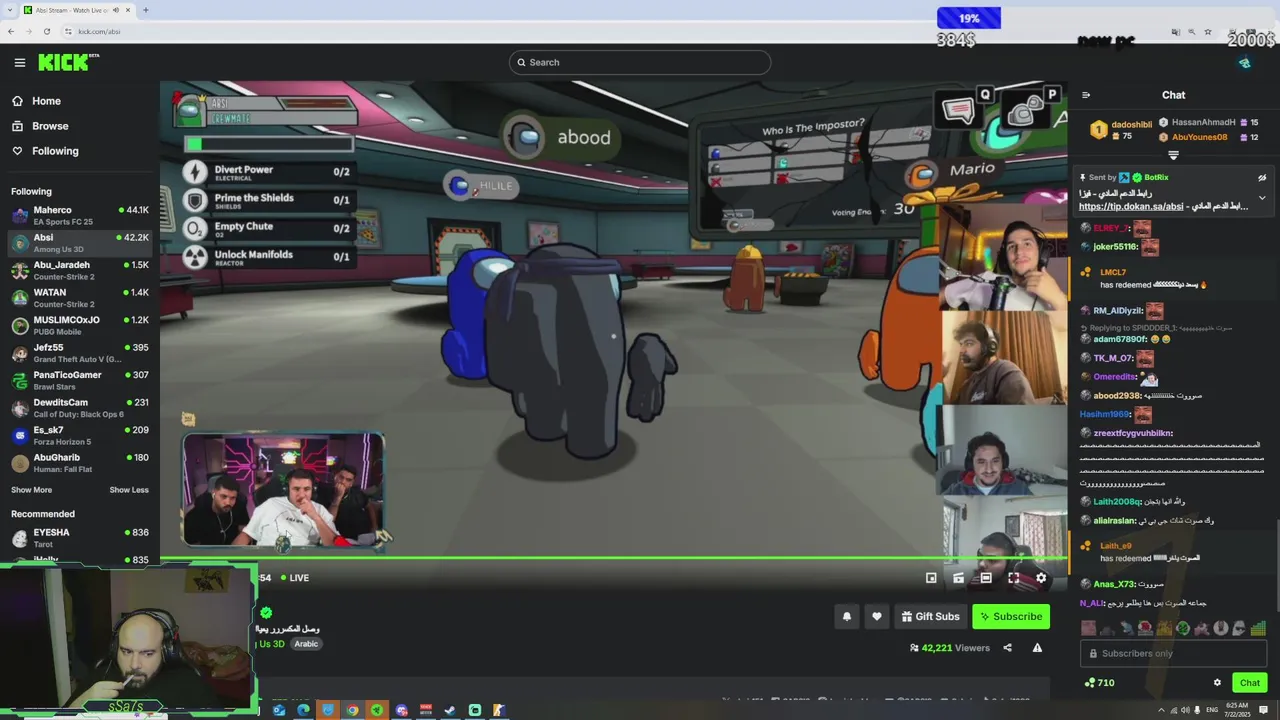Open EYESHA recommended channel

coord(80,538)
